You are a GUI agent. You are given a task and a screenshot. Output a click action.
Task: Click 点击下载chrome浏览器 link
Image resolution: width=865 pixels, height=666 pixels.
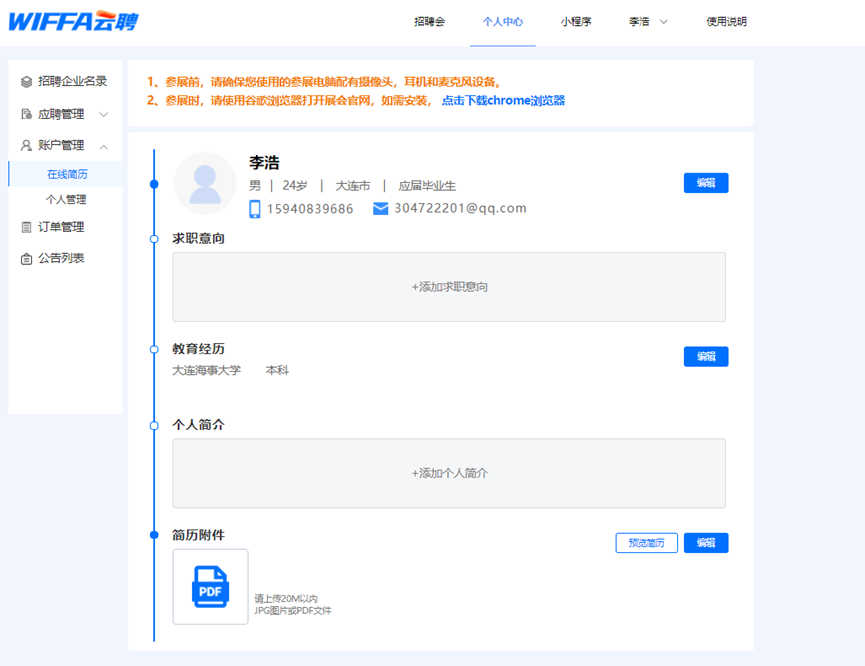click(503, 101)
